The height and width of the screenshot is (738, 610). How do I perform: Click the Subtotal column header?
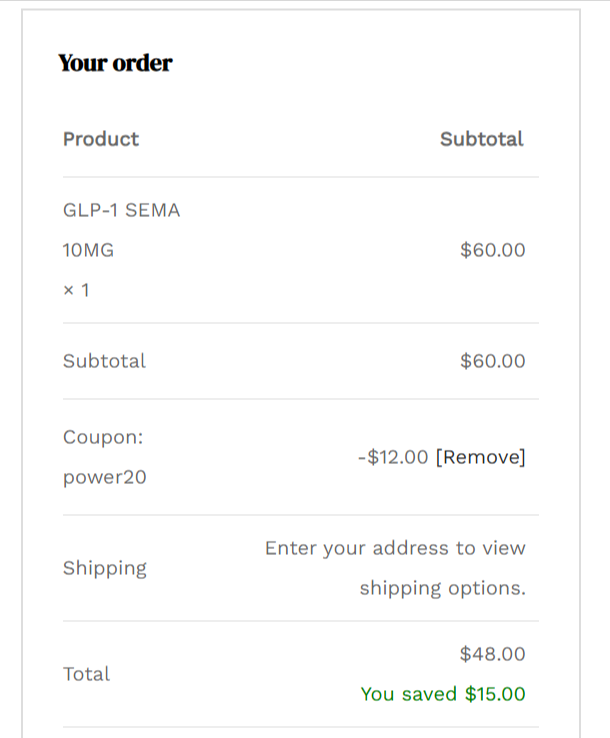(x=481, y=139)
